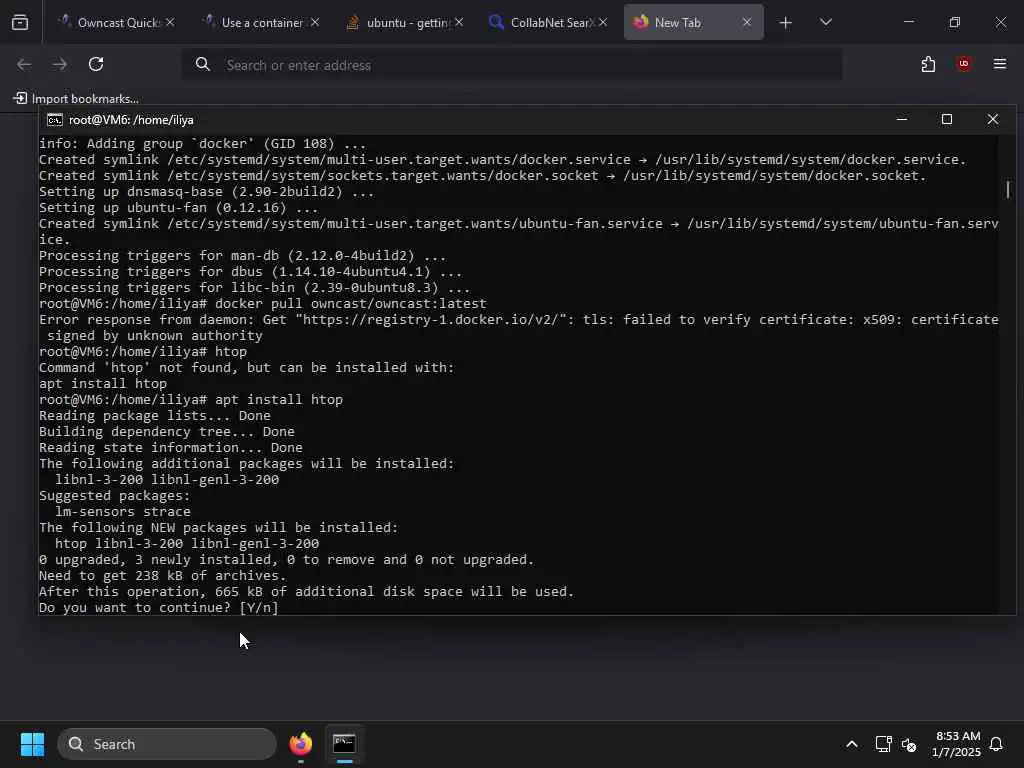Close the Use a container tab
1024x768 pixels.
point(315,22)
